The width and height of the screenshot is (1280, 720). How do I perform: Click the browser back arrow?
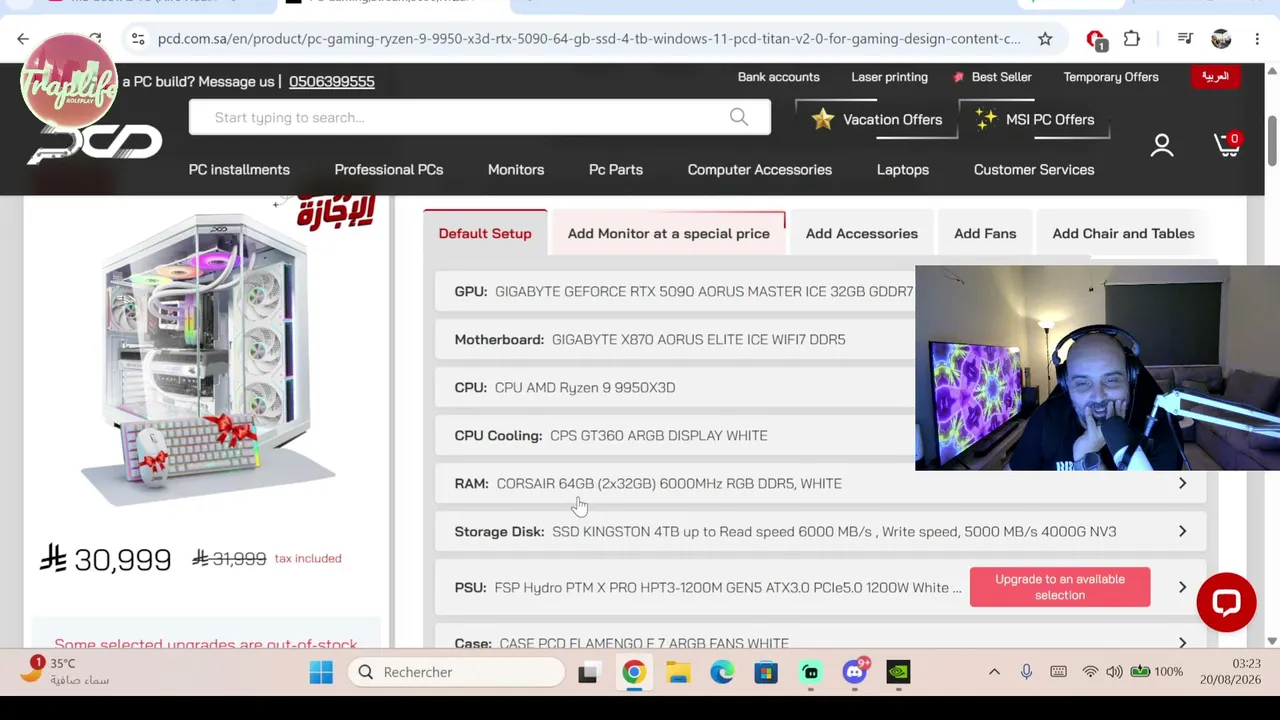pos(23,39)
